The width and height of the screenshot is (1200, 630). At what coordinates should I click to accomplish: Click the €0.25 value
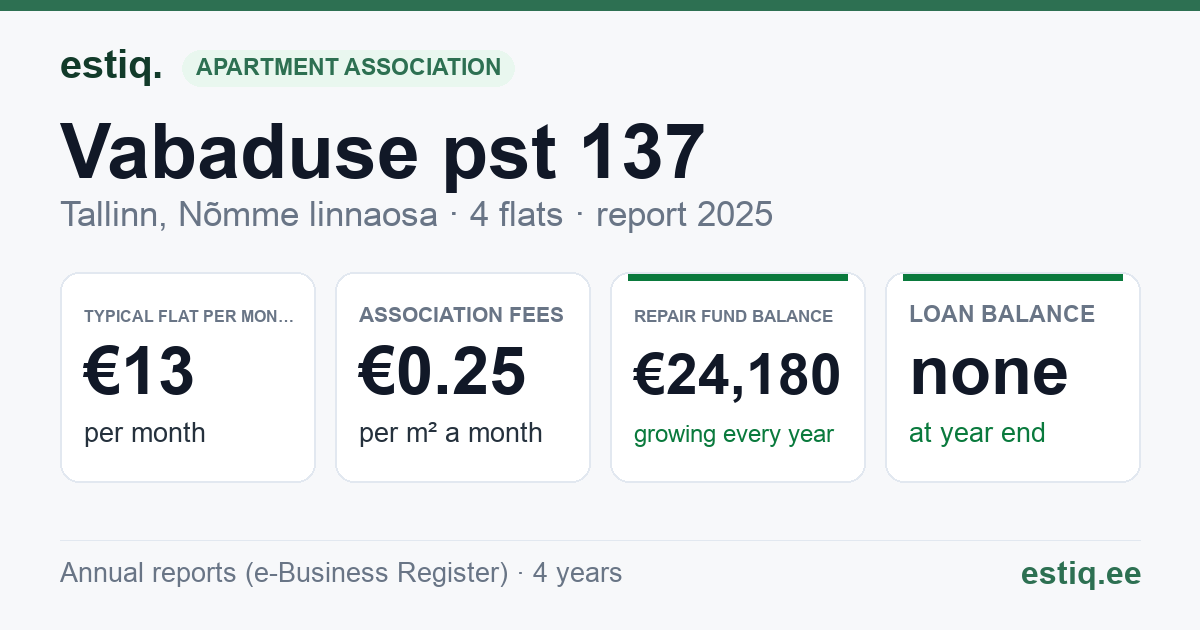tap(442, 372)
